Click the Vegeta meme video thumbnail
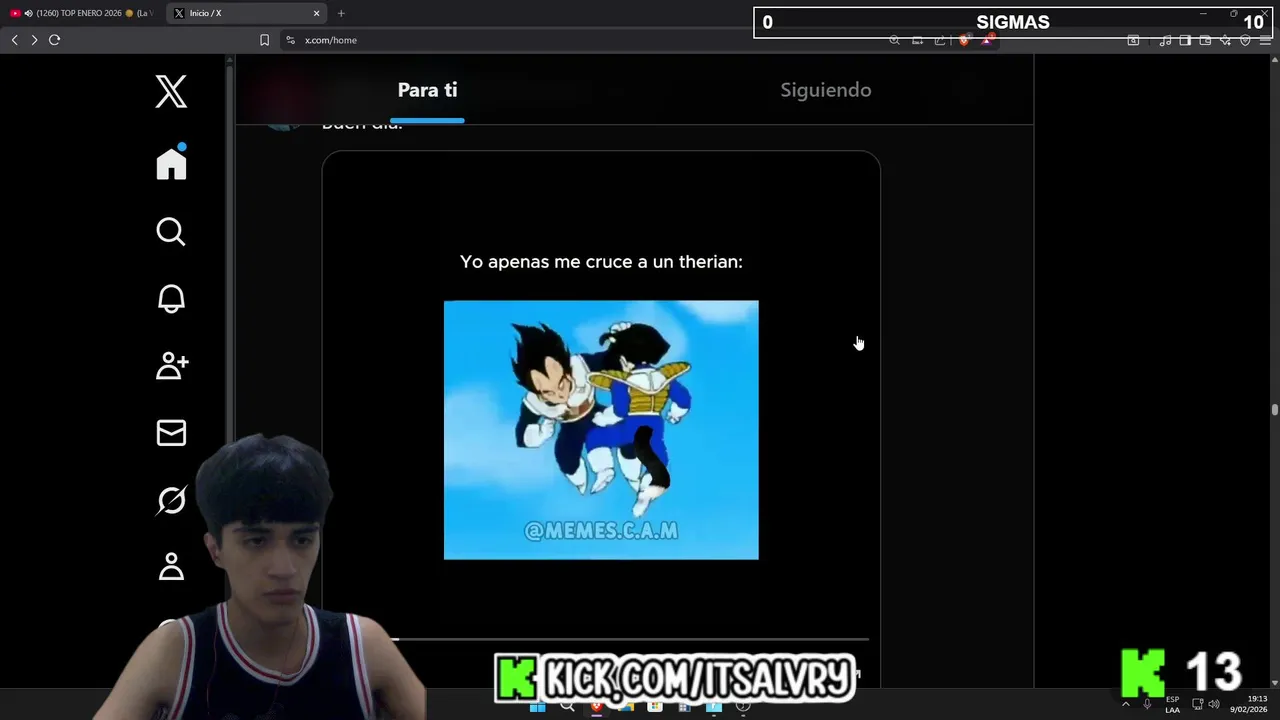This screenshot has height=720, width=1280. pyautogui.click(x=601, y=430)
